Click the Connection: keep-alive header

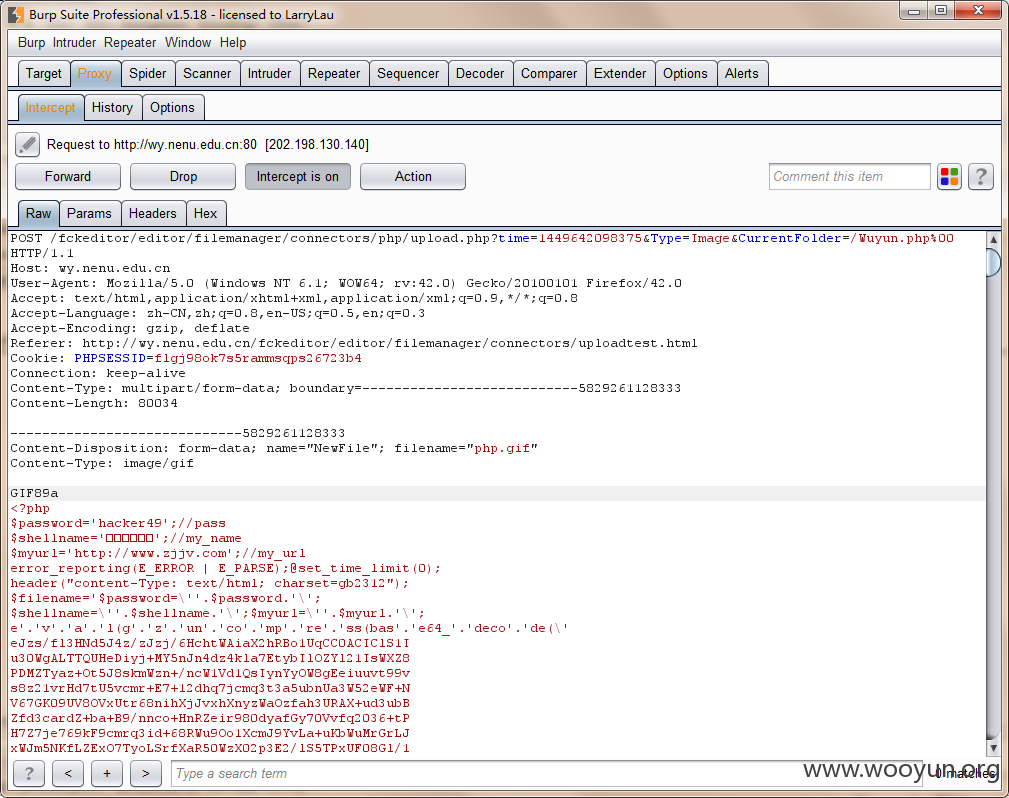(x=98, y=373)
